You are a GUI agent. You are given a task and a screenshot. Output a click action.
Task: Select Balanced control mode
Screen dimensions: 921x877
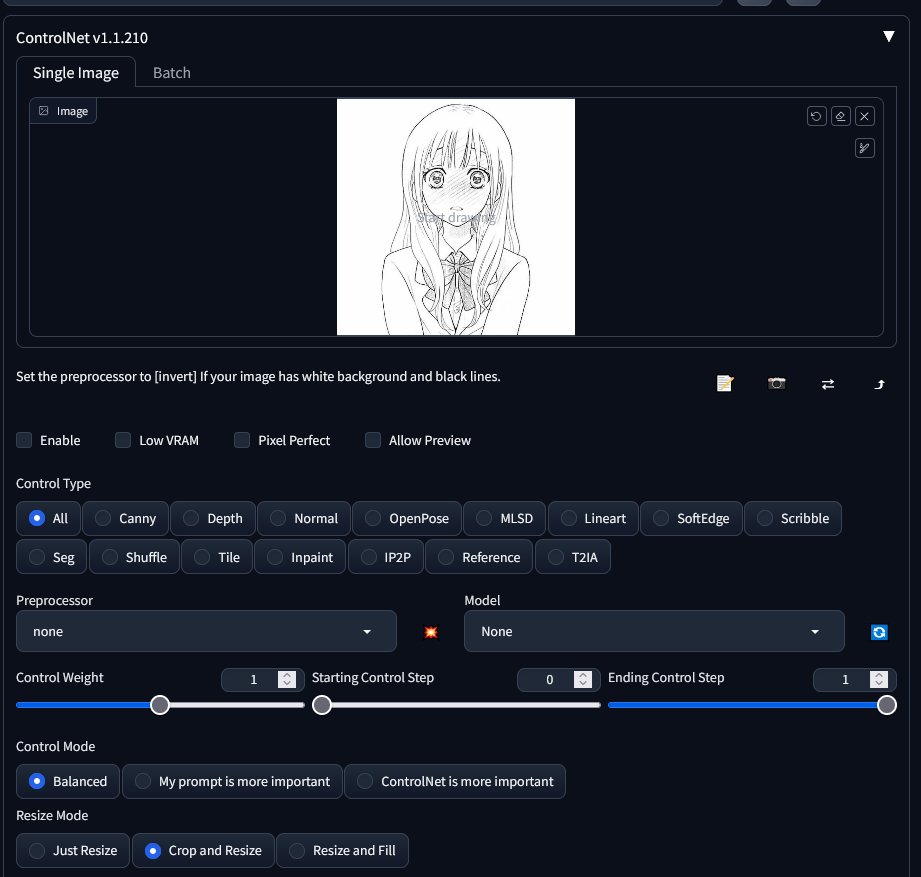click(68, 782)
